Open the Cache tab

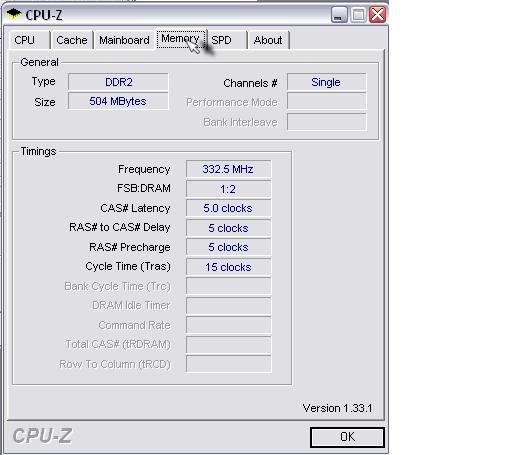click(72, 40)
